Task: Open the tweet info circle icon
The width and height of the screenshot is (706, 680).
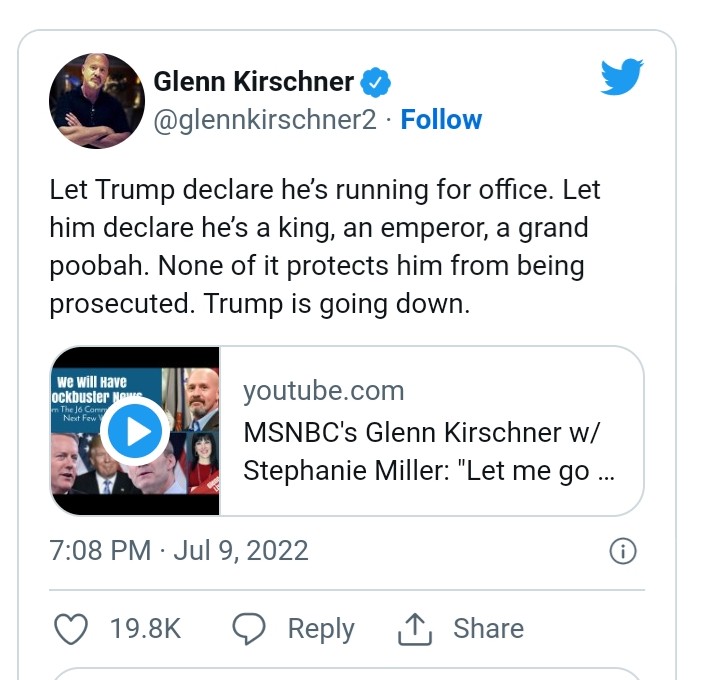Action: click(x=622, y=551)
